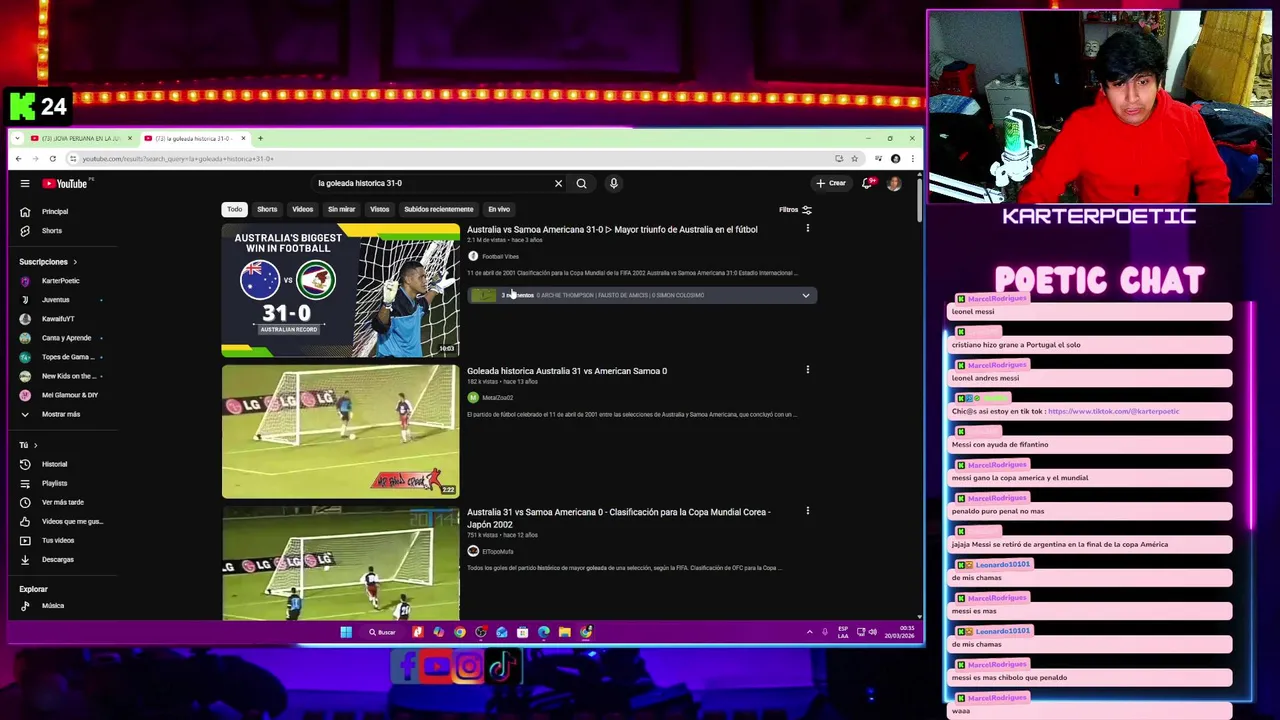Image resolution: width=1280 pixels, height=720 pixels.
Task: Expand the Tú section
Action: 28,445
